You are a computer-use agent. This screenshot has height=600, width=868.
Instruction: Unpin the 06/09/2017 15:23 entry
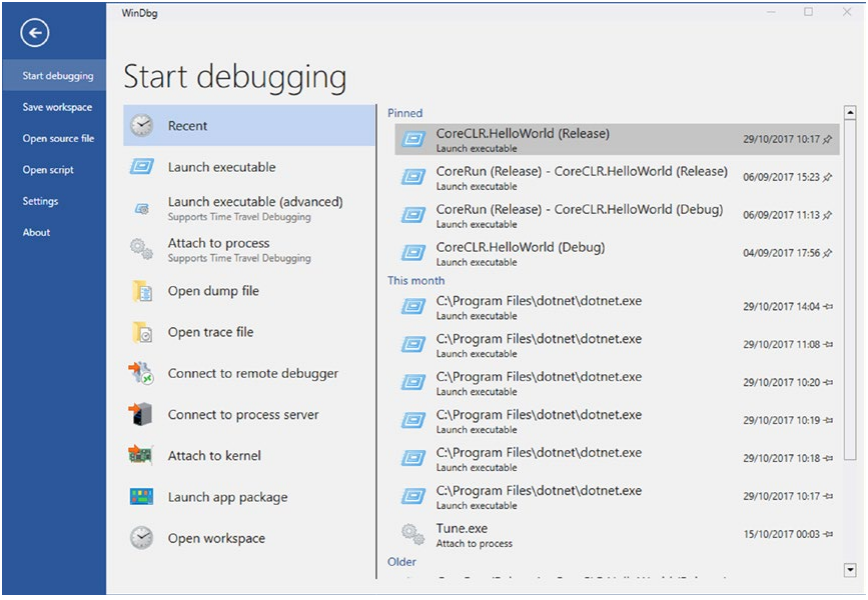tap(827, 178)
